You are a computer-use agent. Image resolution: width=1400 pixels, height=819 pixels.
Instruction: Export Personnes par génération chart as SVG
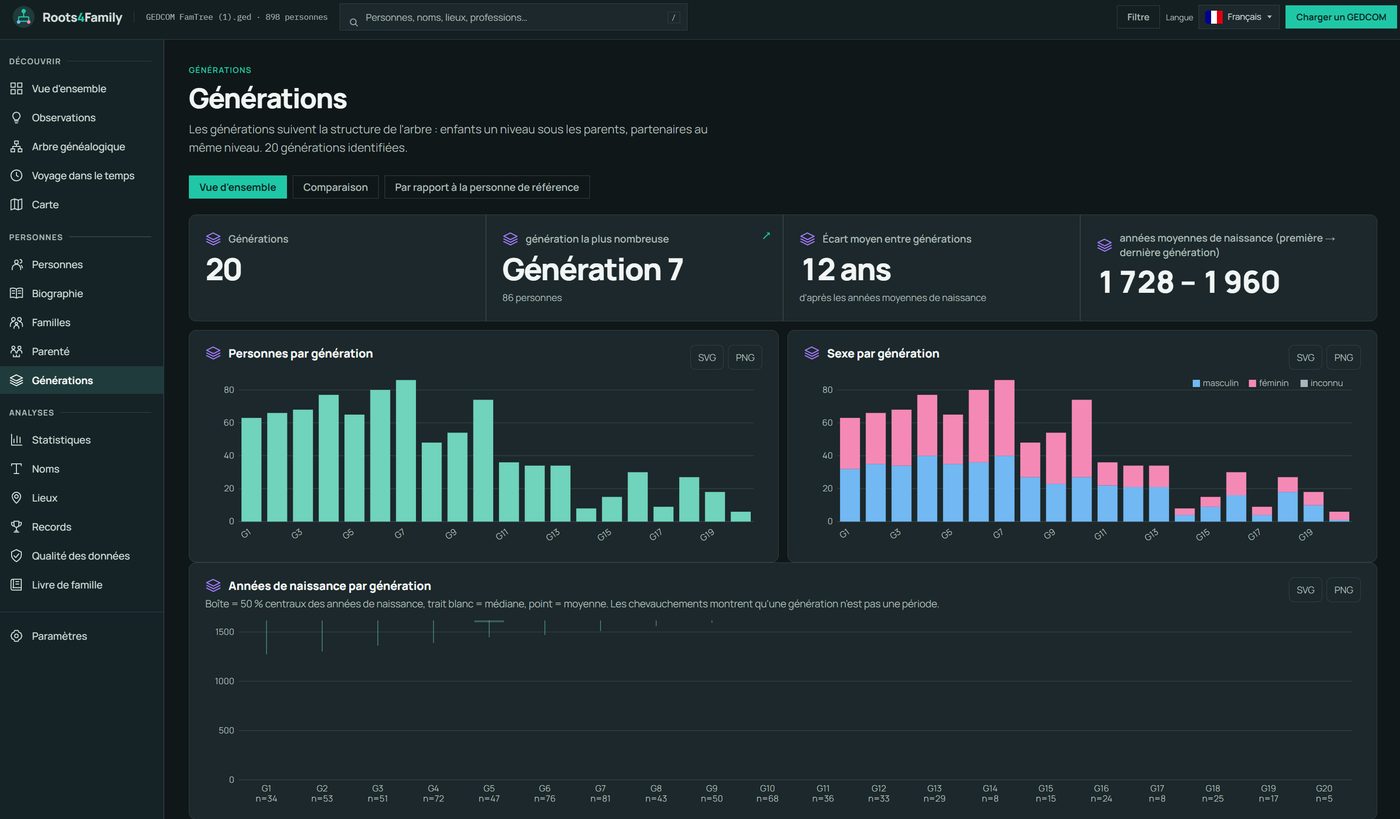click(x=707, y=357)
